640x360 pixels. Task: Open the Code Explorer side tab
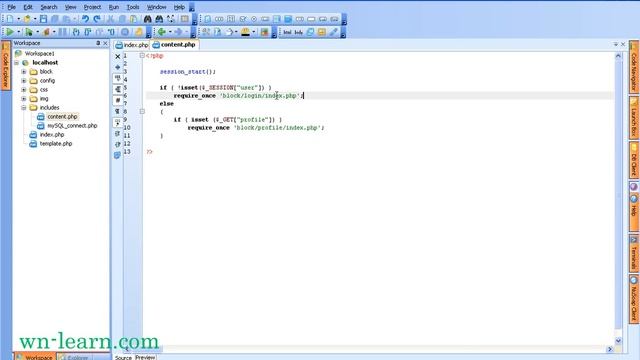[x=6, y=65]
